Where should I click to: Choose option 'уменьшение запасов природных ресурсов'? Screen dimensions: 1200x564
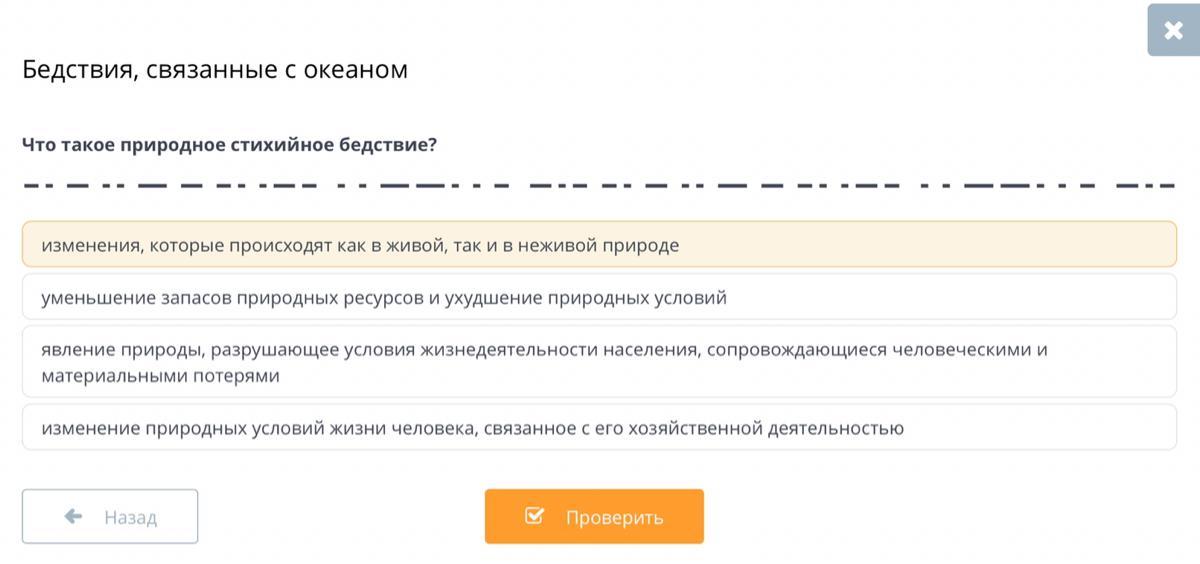[599, 297]
